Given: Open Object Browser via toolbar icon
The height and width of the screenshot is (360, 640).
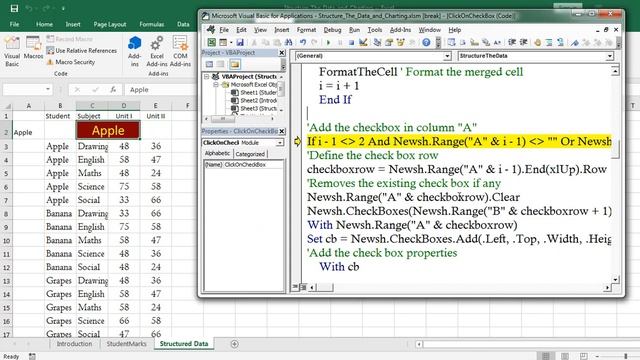Looking at the screenshot, I should coord(400,42).
